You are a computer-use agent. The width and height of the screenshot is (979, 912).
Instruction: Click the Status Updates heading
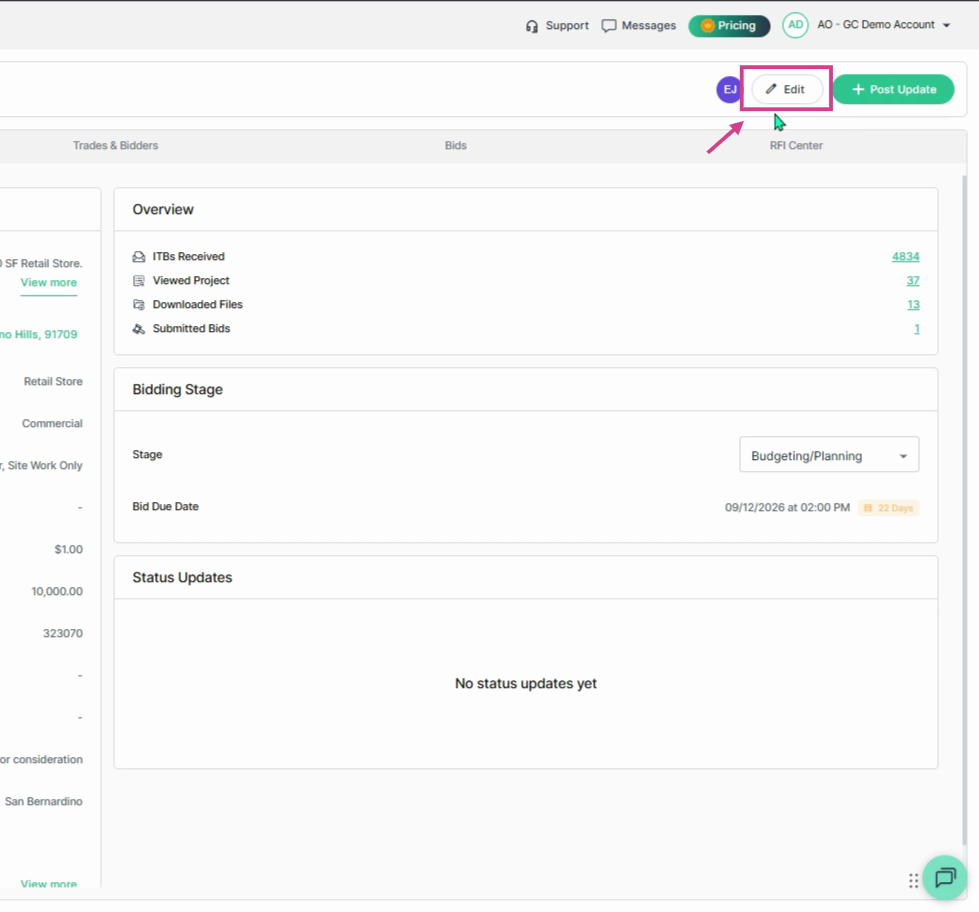[x=182, y=577]
